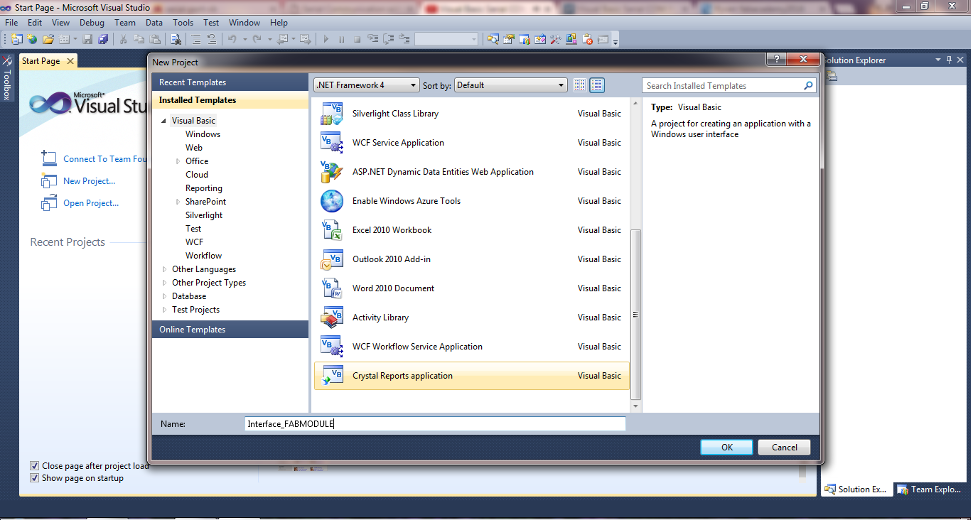Click the Cancel button
The width and height of the screenshot is (973, 520).
[x=784, y=447]
